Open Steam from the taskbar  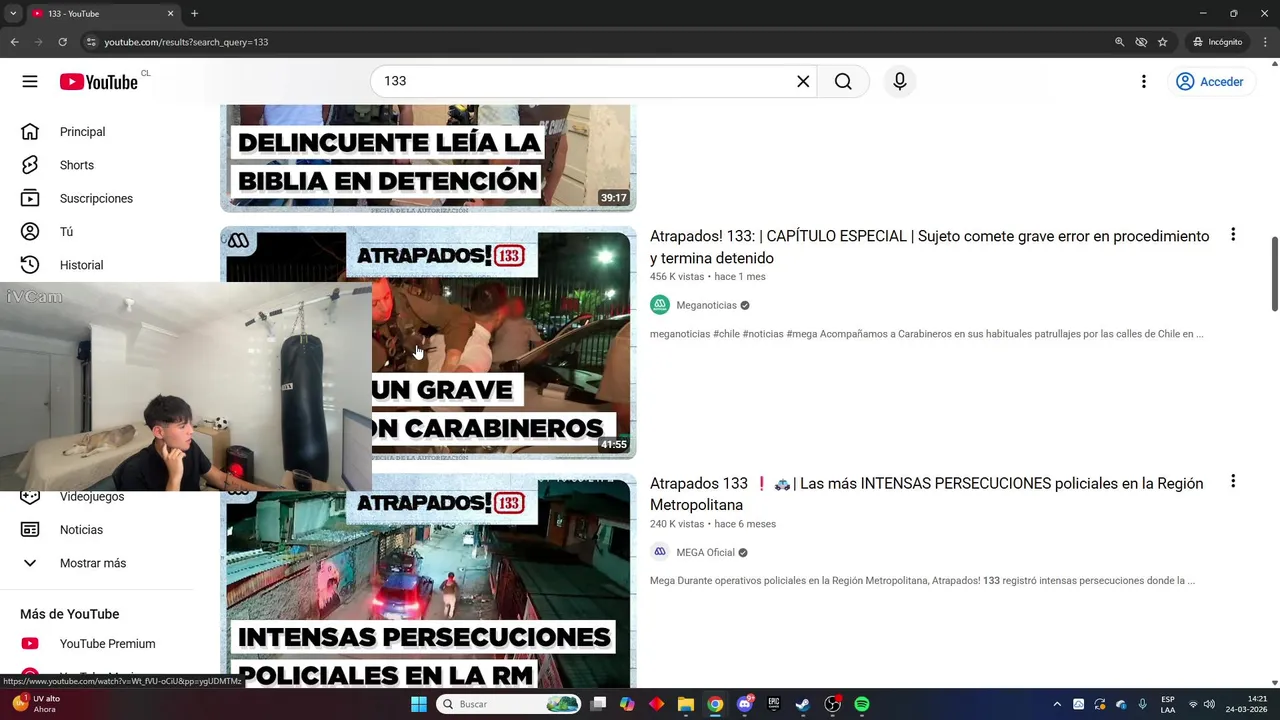point(803,704)
